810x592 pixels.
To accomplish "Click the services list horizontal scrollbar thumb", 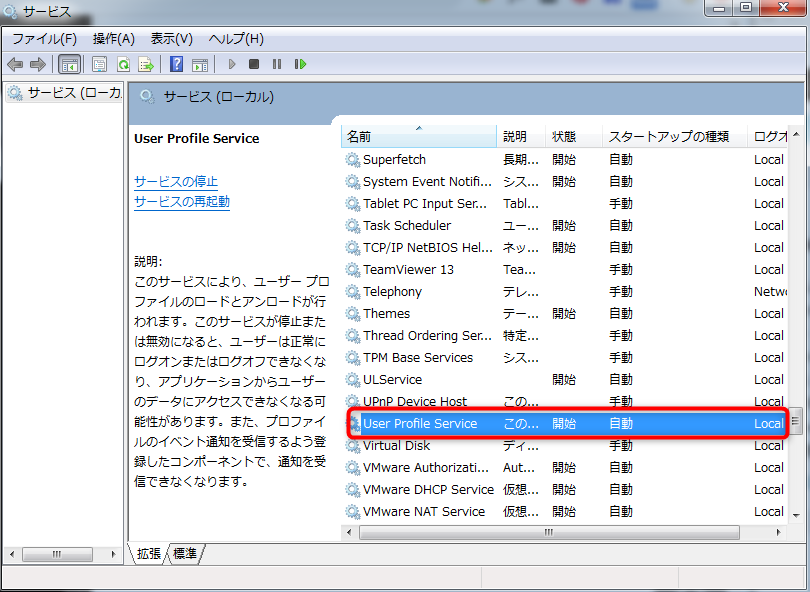I will click(x=549, y=532).
